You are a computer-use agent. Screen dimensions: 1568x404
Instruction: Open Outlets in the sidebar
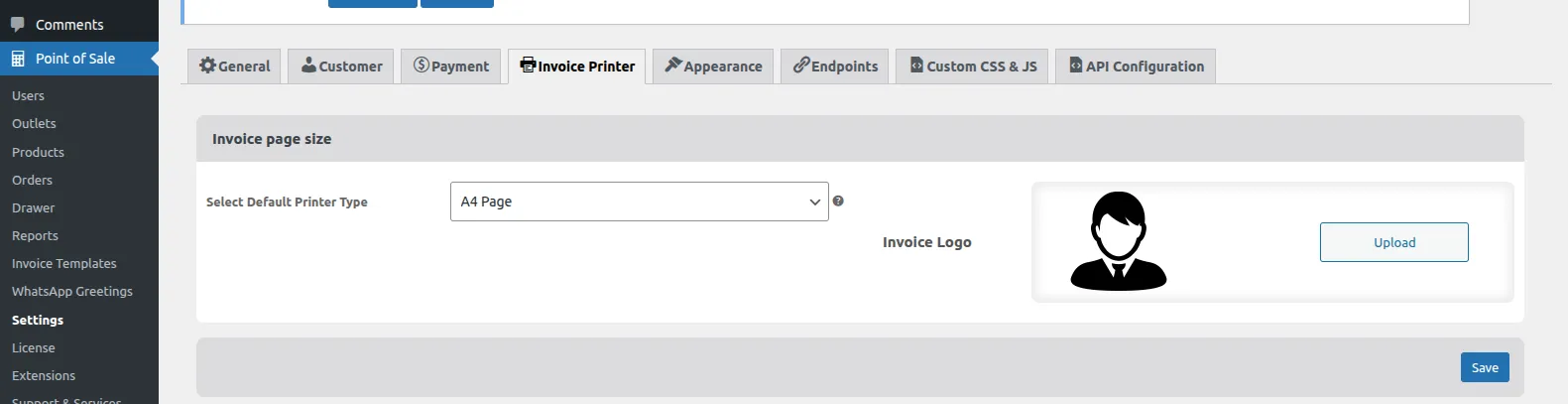34,124
